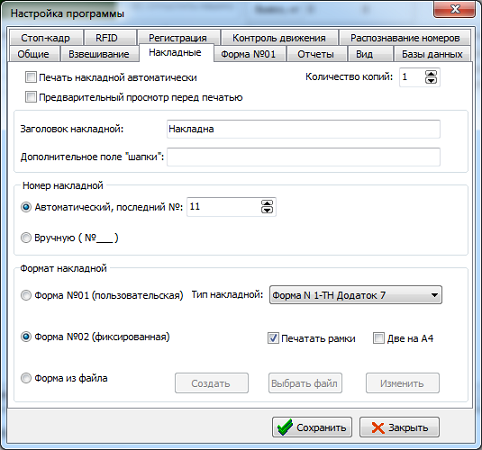The width and height of the screenshot is (482, 450).
Task: Click the green checkmark Save icon
Action: click(x=285, y=427)
